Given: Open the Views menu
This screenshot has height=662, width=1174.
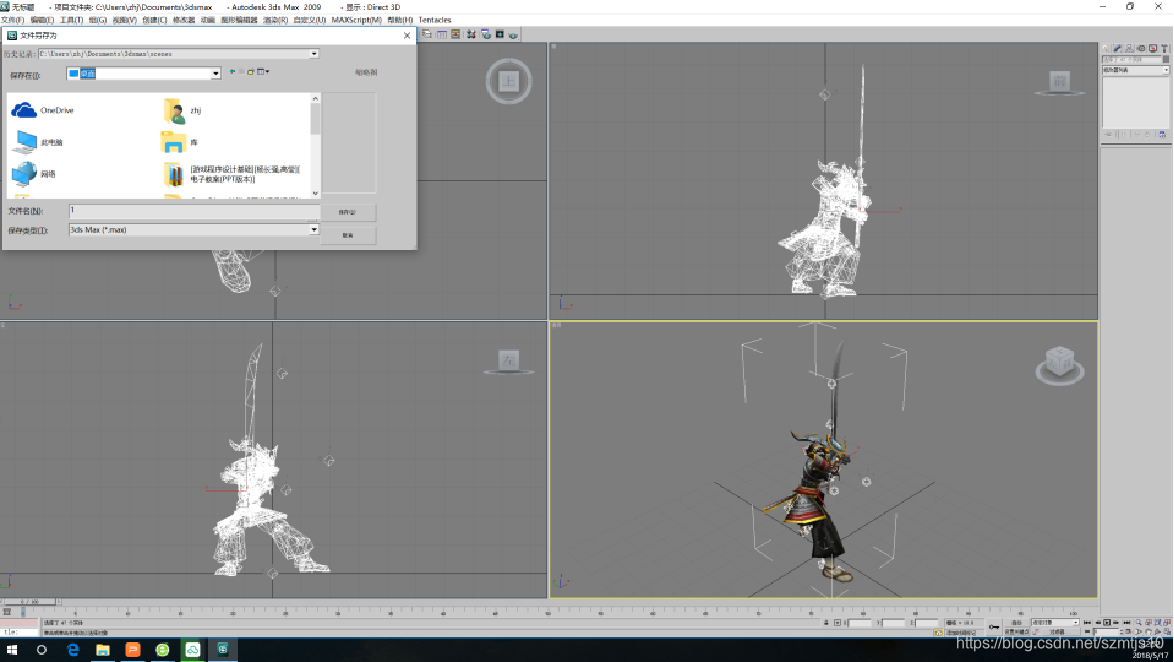Looking at the screenshot, I should 124,20.
